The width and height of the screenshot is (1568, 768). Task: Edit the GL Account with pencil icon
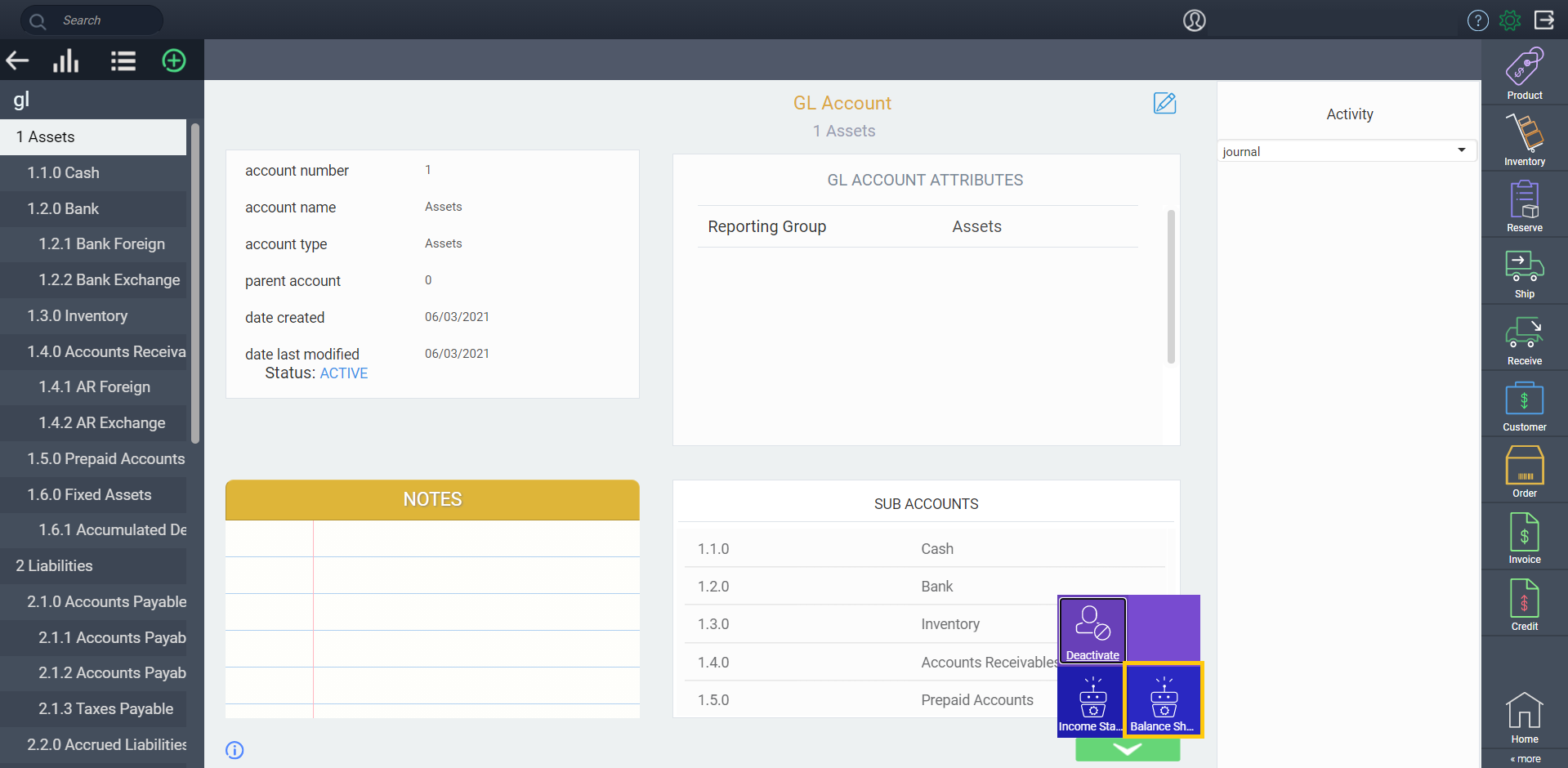click(1164, 103)
